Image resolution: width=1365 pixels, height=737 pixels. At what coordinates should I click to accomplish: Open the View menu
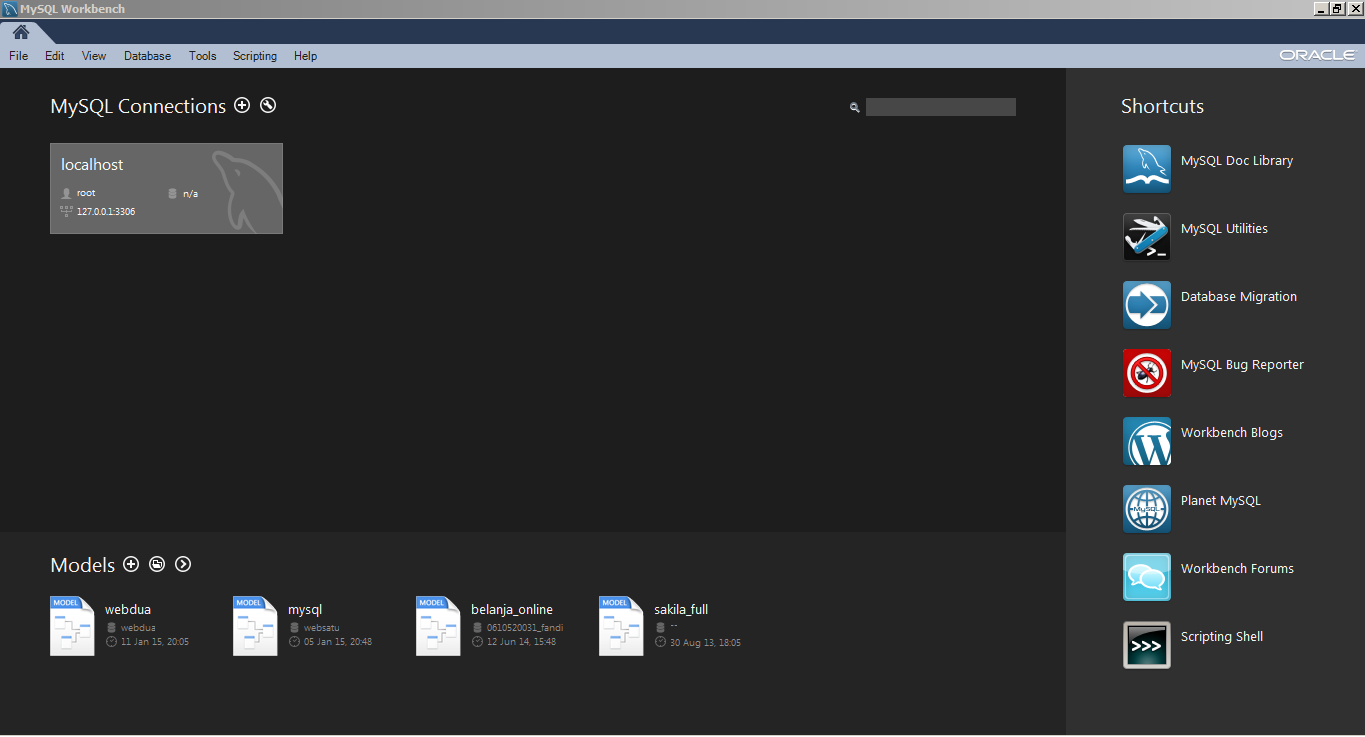(94, 56)
